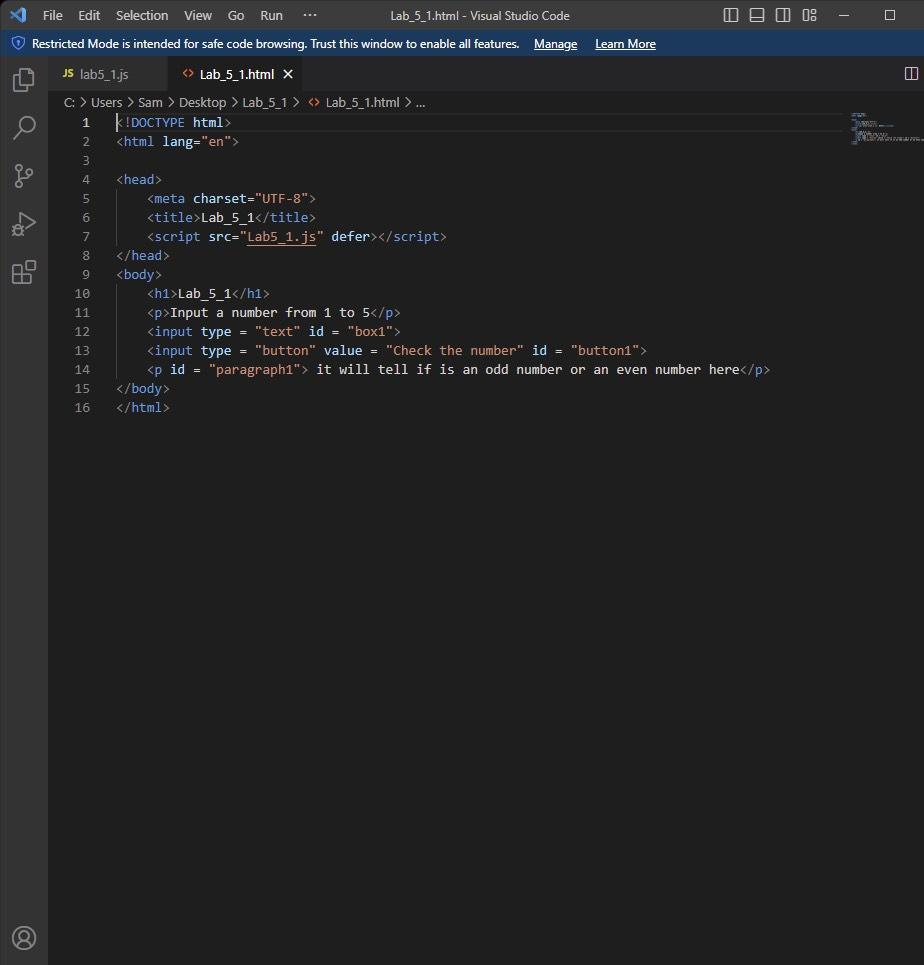Click Learn More about Restricted Mode

pyautogui.click(x=624, y=44)
